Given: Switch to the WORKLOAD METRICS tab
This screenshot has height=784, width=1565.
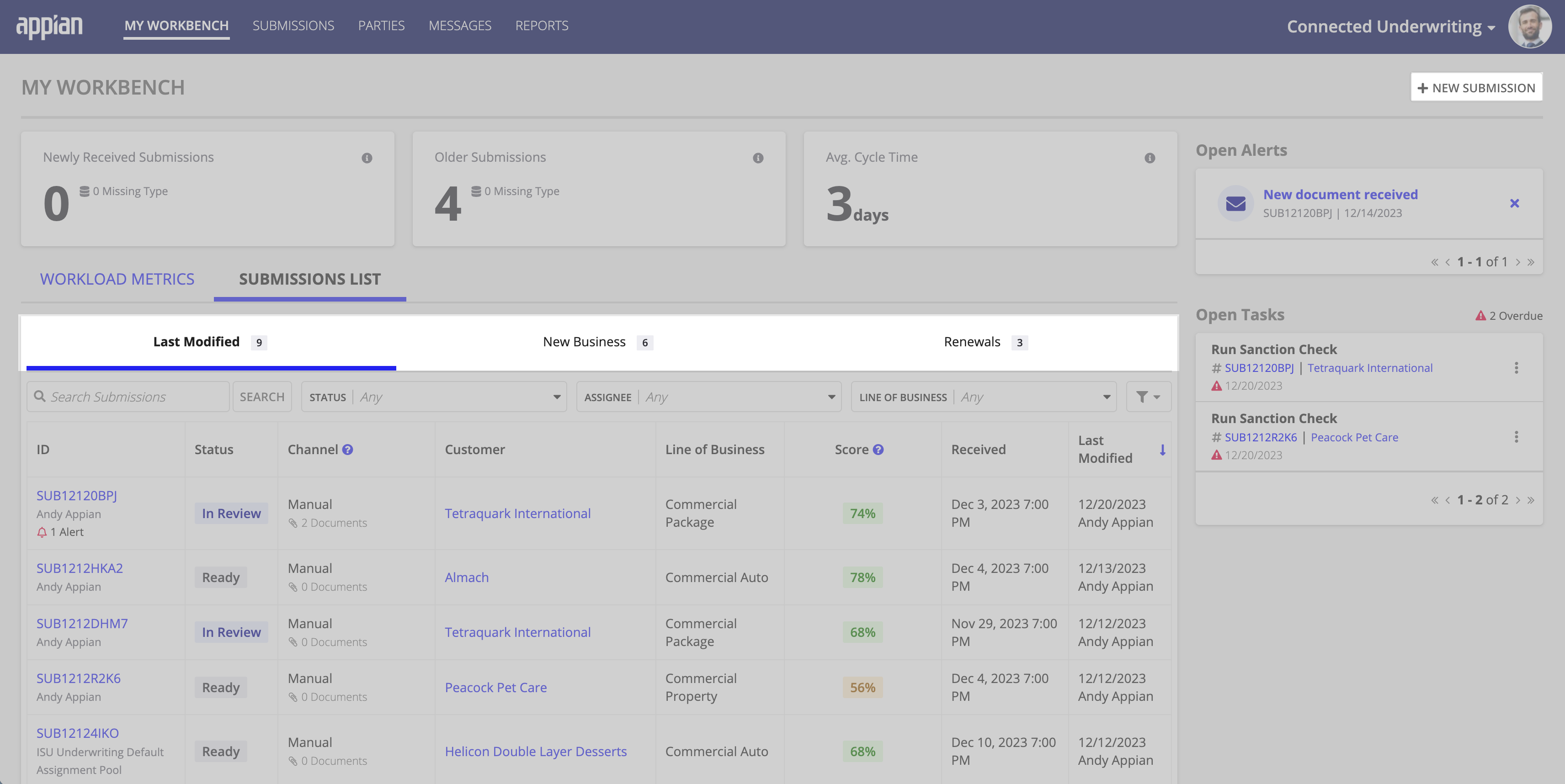Looking at the screenshot, I should 117,279.
